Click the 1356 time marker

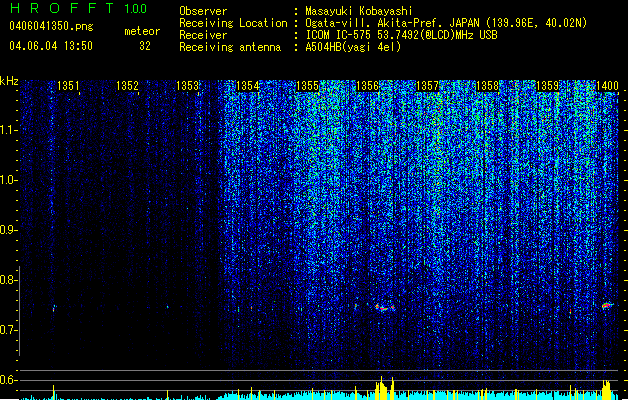pyautogui.click(x=367, y=86)
